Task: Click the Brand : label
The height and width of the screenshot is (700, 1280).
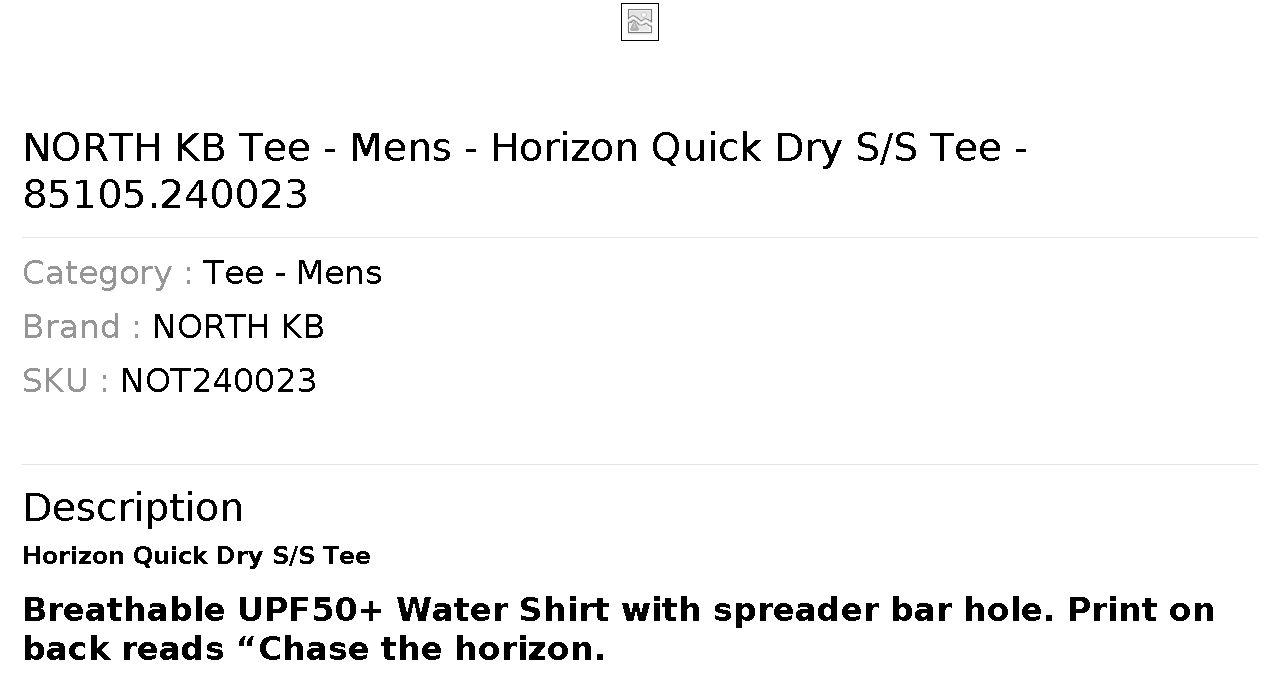Action: click(x=81, y=327)
